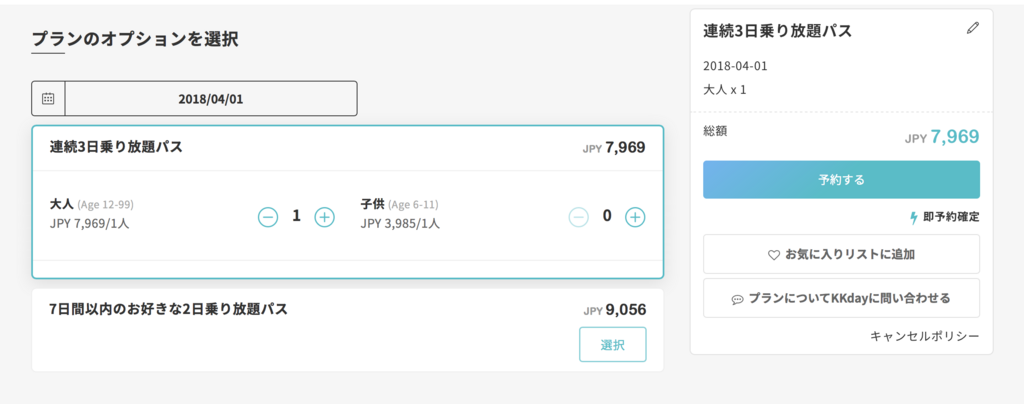Click the adult quantity number 1

coord(296,216)
